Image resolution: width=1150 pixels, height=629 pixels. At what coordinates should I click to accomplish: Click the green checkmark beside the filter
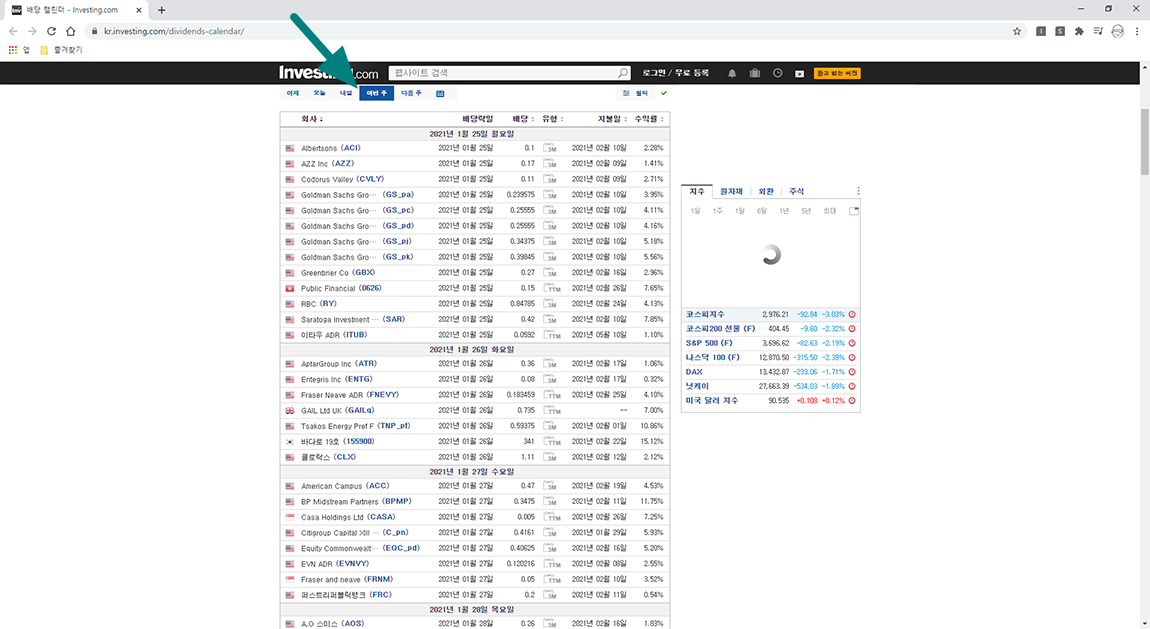(x=664, y=93)
